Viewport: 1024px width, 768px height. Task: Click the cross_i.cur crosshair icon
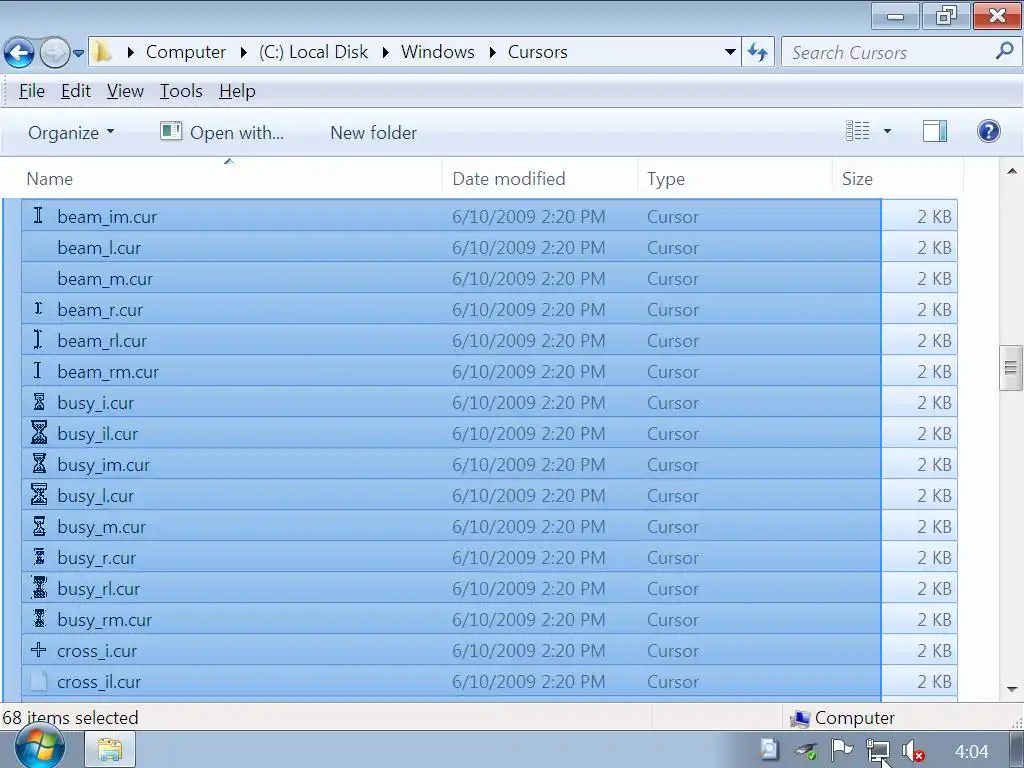(39, 650)
